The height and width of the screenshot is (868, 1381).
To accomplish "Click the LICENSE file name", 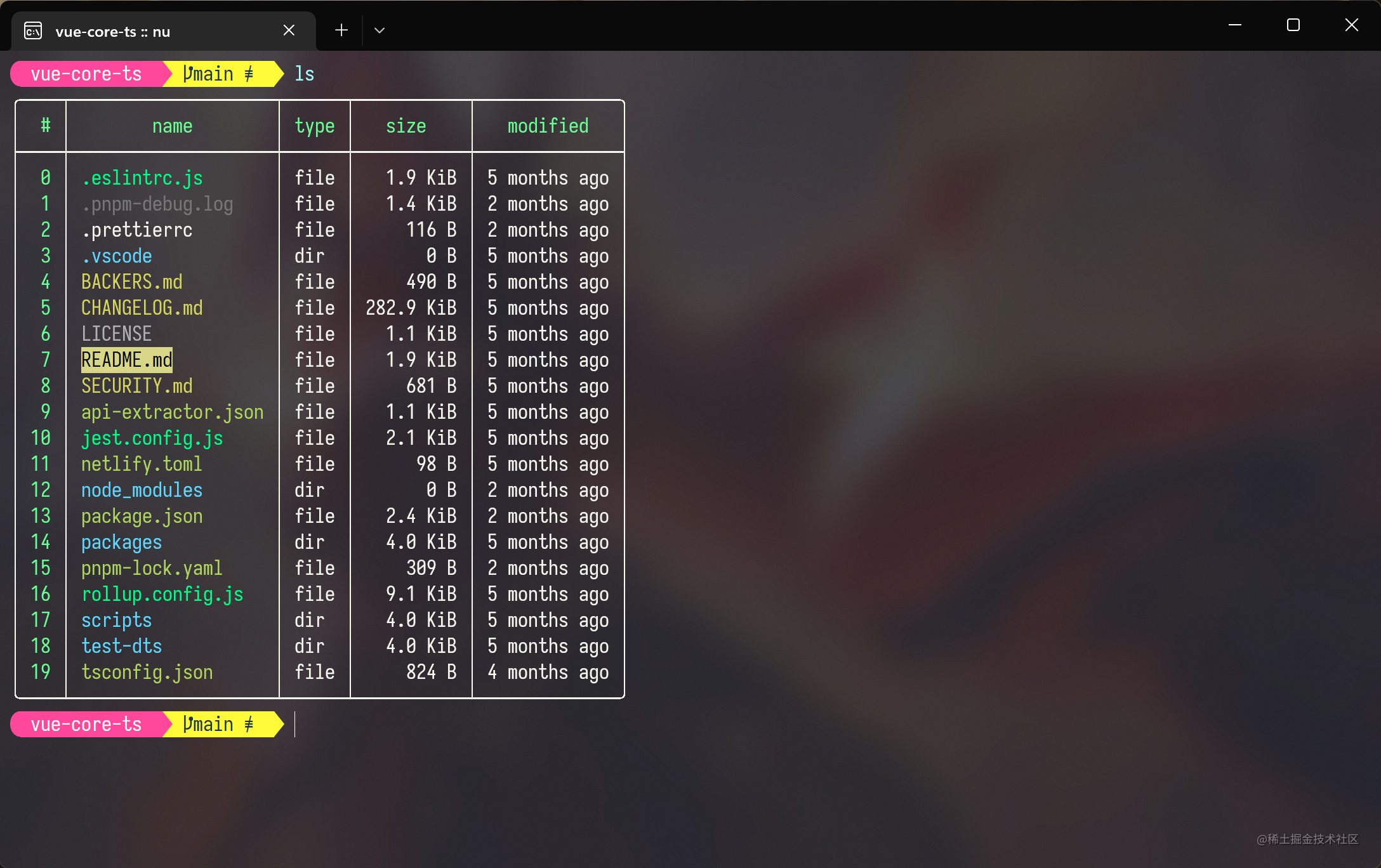I will click(x=117, y=334).
